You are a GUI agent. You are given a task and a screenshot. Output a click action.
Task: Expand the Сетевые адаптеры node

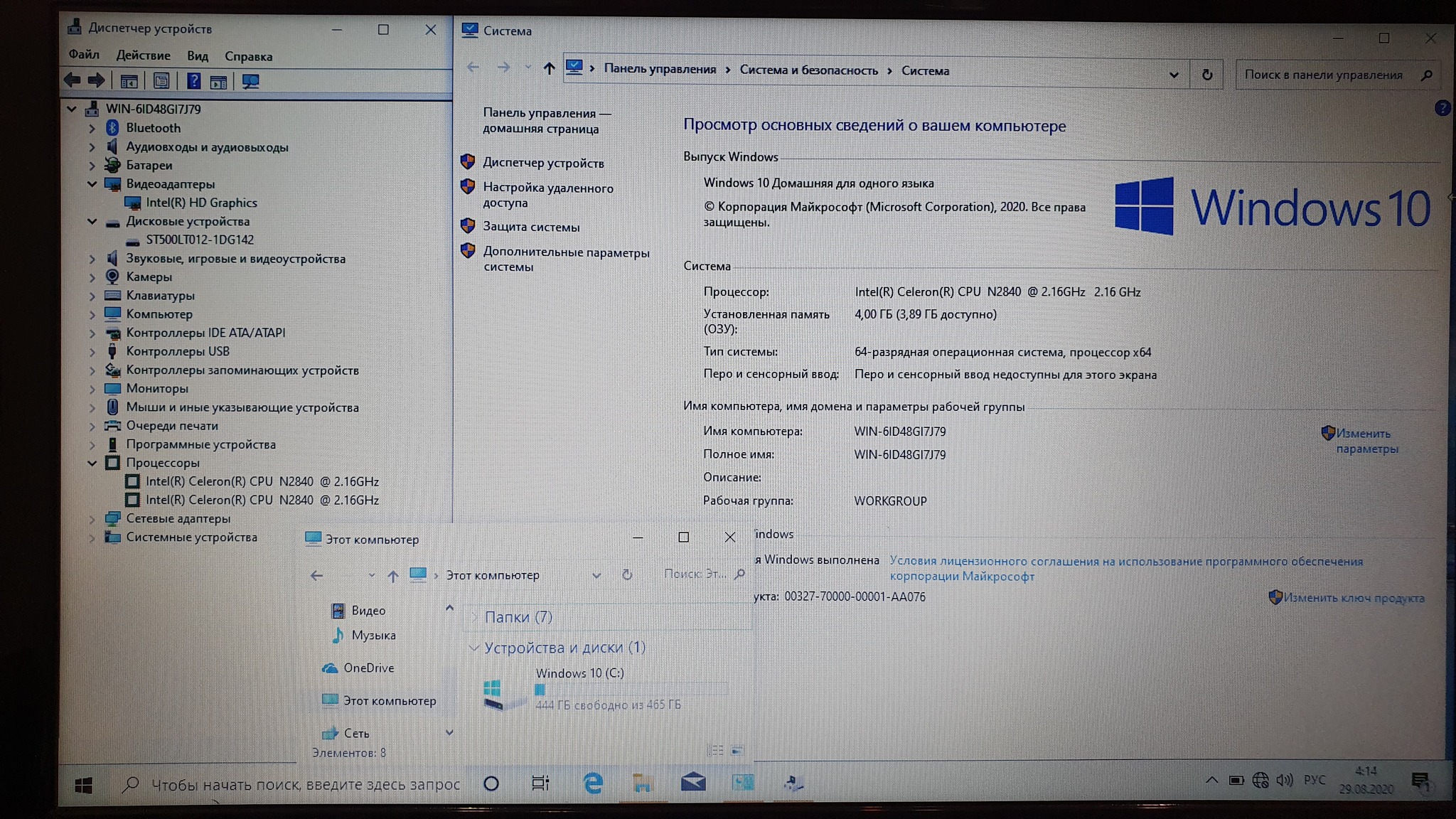click(x=92, y=519)
